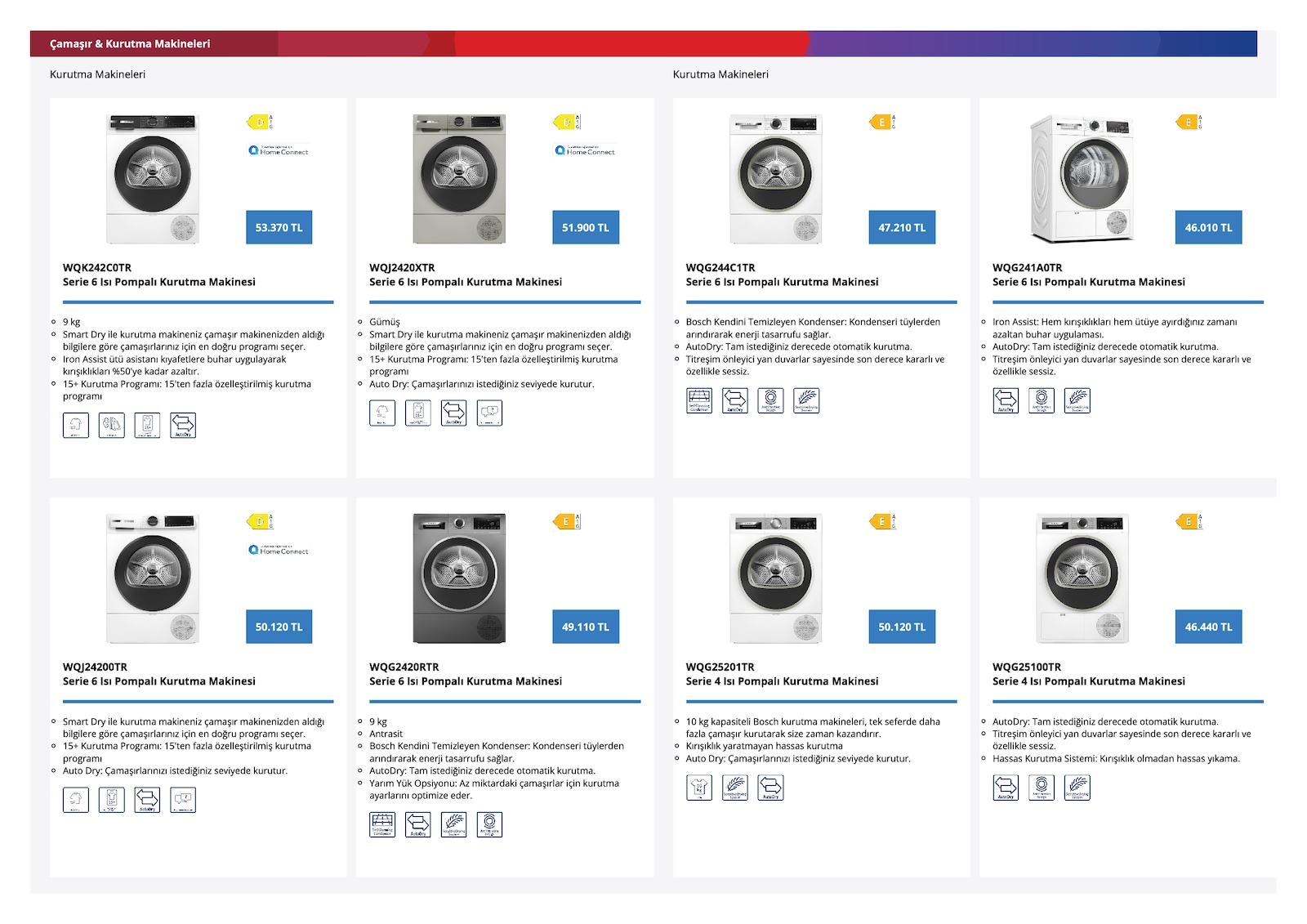The height and width of the screenshot is (924, 1307).
Task: Click the Sensitive Drying System icon under WQG241A0TR
Action: [x=1077, y=400]
